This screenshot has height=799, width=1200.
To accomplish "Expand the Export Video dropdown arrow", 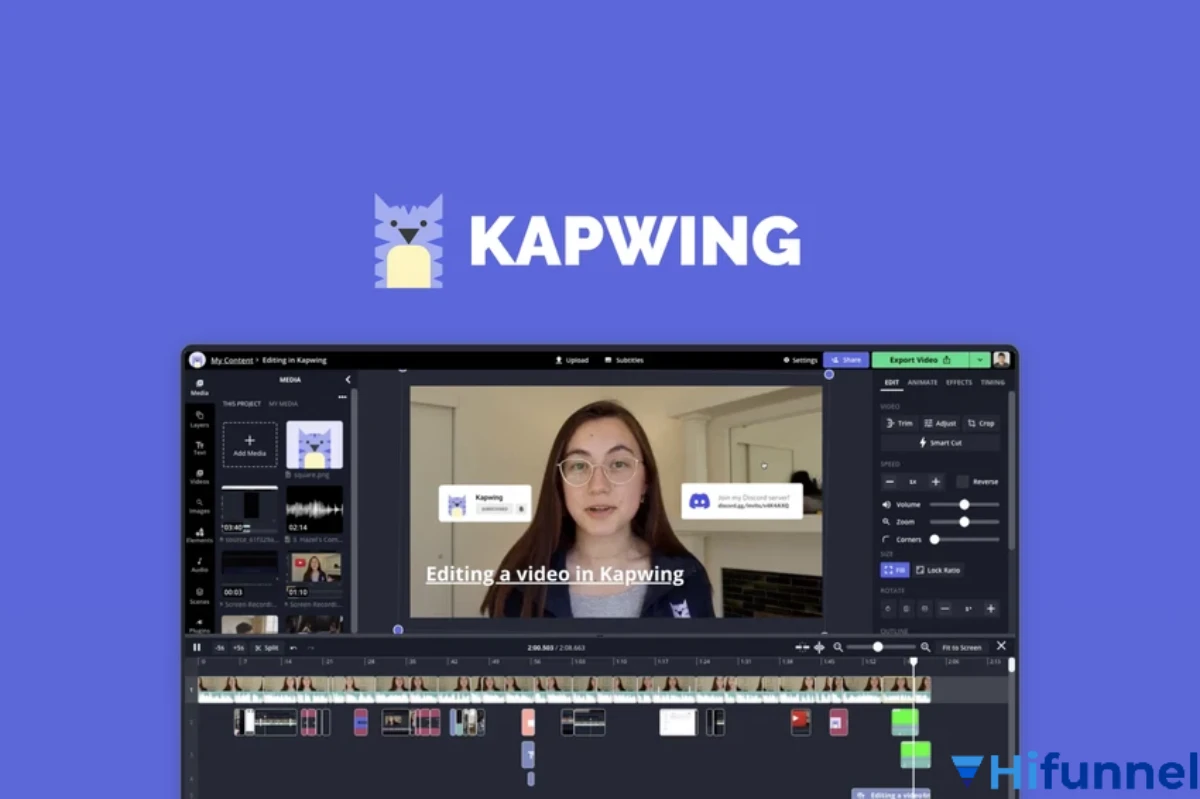I will click(980, 360).
